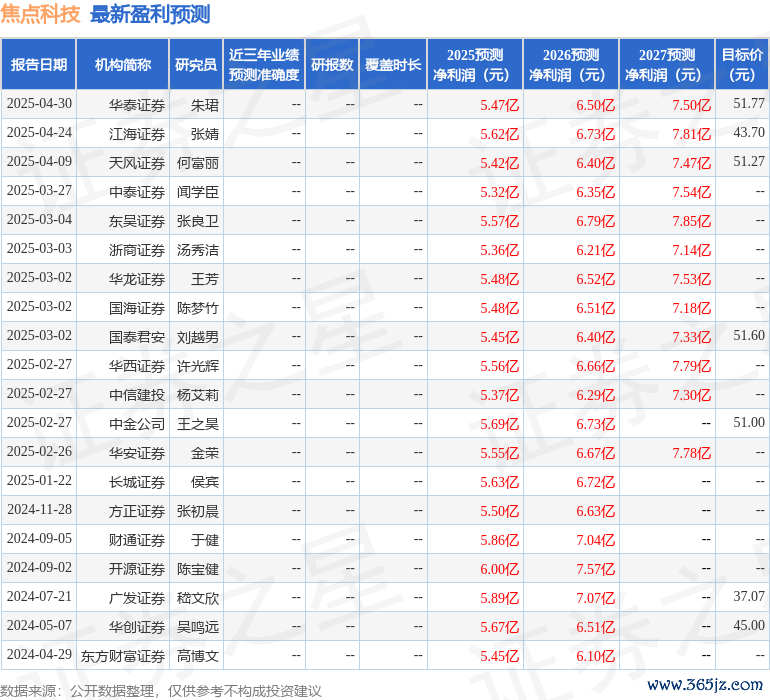Select analyst 朱珺
Viewport: 770px width, 700px height.
[x=205, y=105]
